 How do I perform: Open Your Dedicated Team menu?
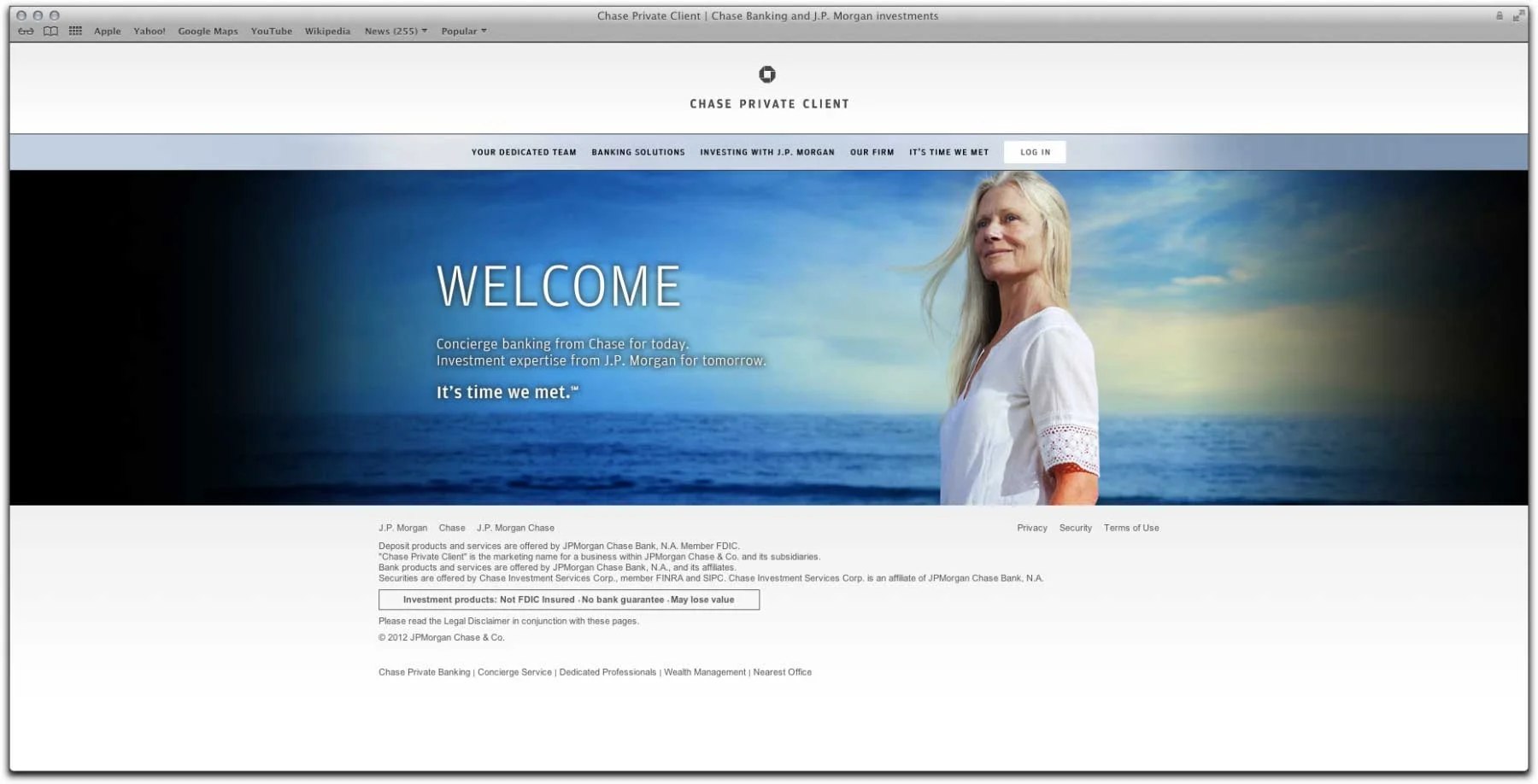(524, 152)
